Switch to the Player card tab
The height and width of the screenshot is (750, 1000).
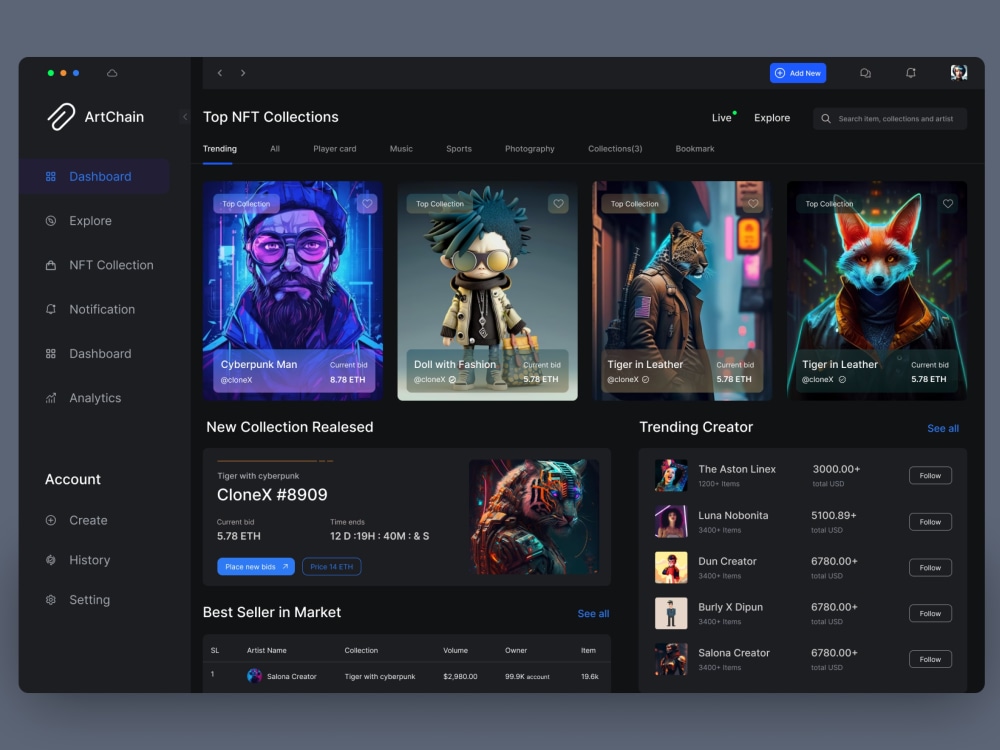pyautogui.click(x=334, y=149)
